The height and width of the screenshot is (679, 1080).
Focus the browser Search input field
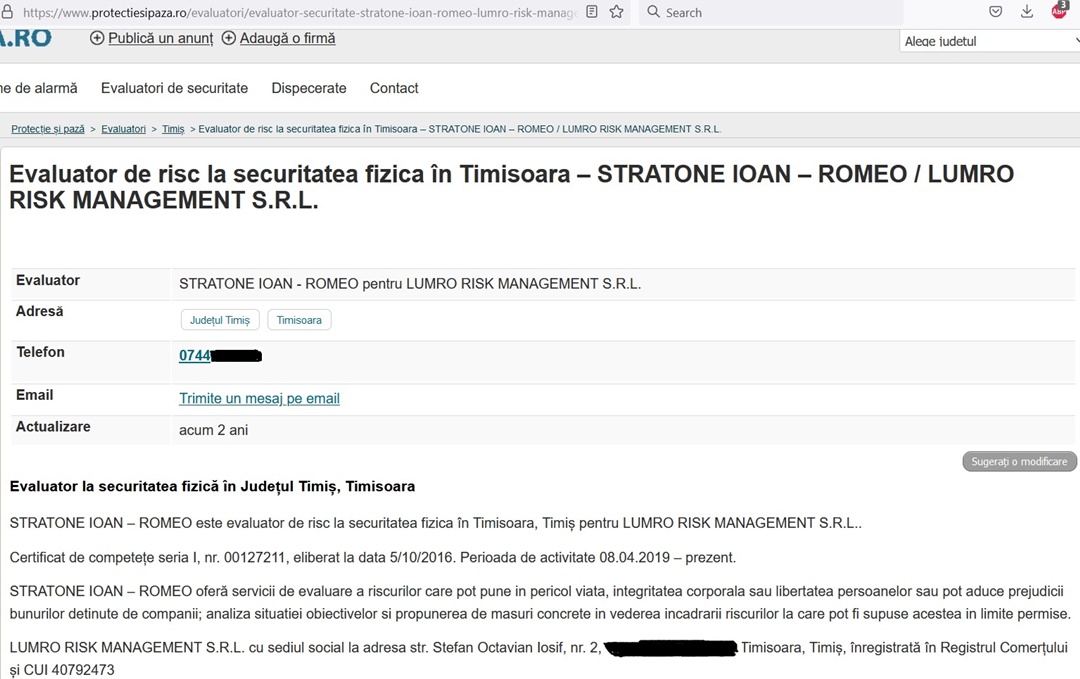(x=771, y=12)
